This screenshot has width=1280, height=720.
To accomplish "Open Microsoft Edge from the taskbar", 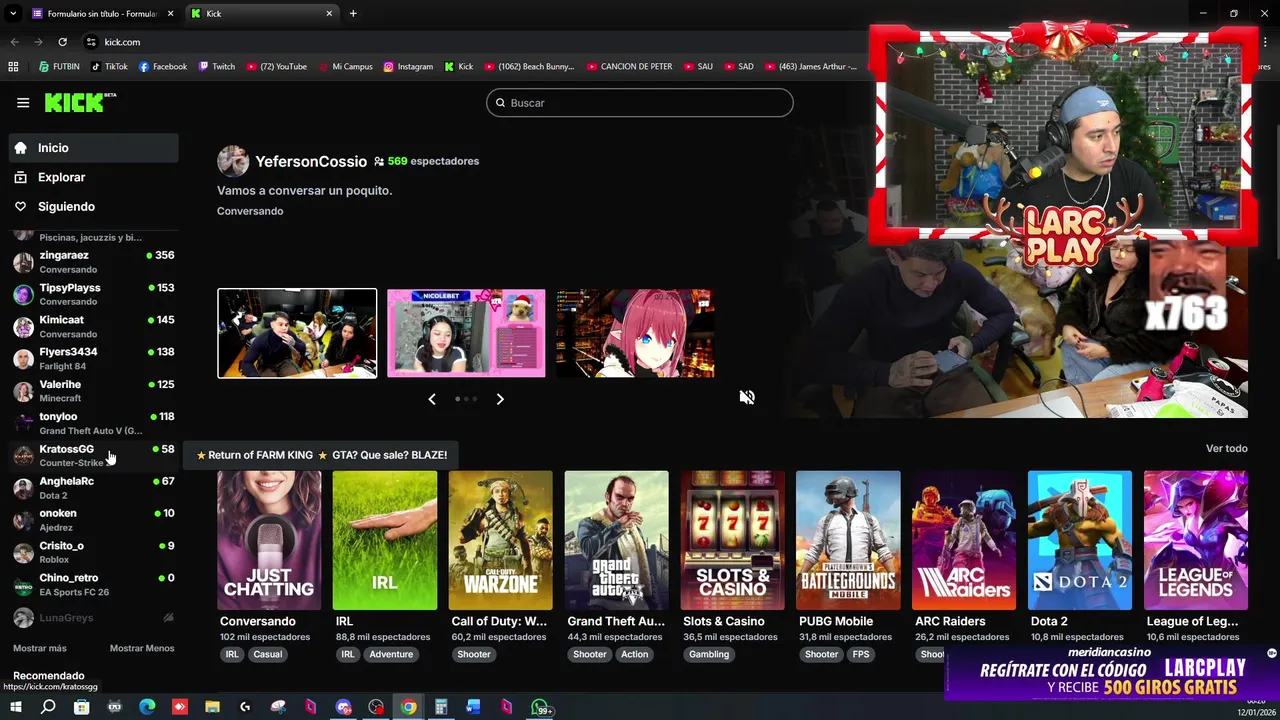I will (147, 707).
